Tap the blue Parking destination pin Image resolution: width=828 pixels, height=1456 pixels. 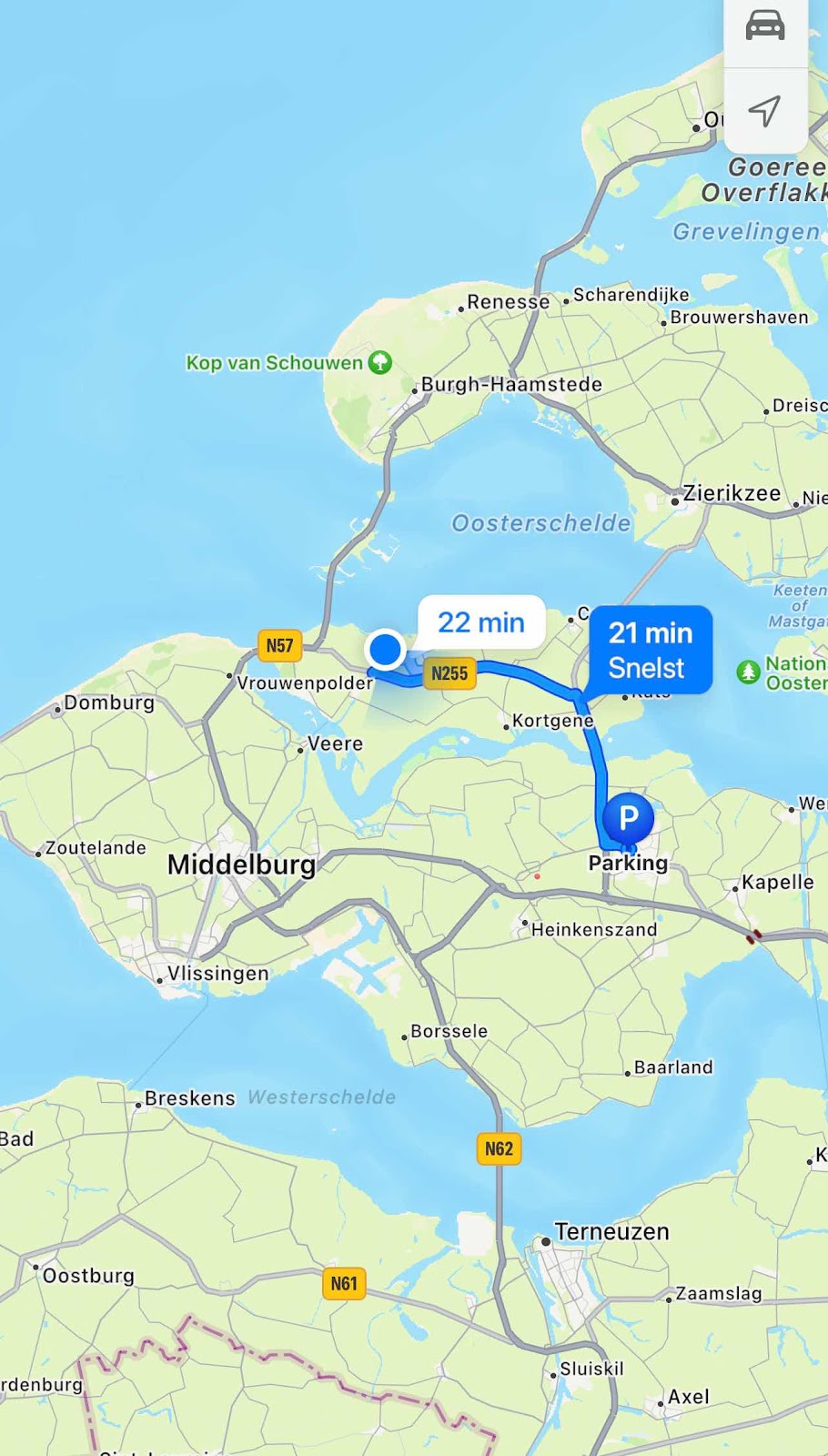click(629, 817)
